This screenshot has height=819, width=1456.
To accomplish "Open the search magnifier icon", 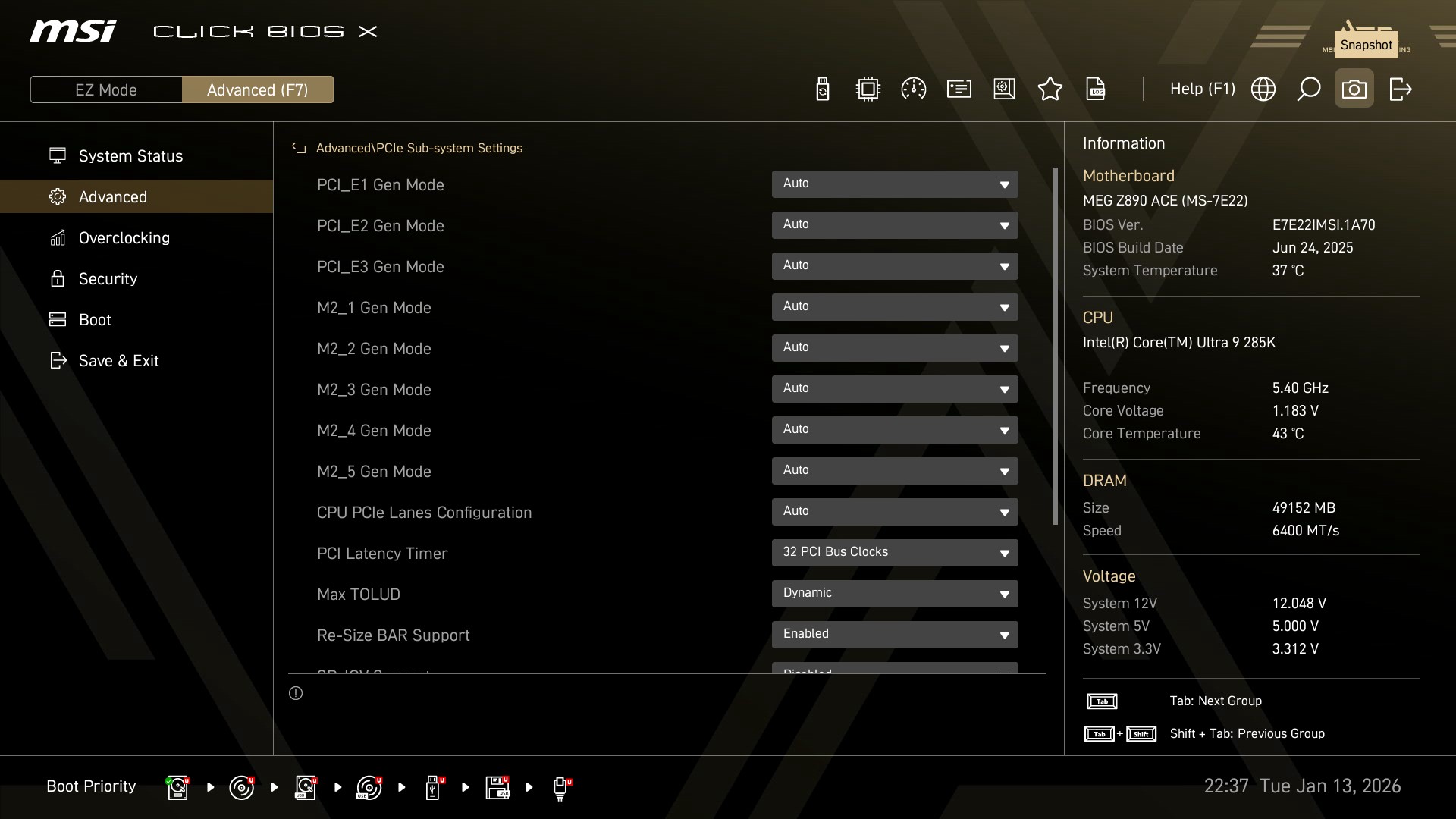I will click(1308, 89).
